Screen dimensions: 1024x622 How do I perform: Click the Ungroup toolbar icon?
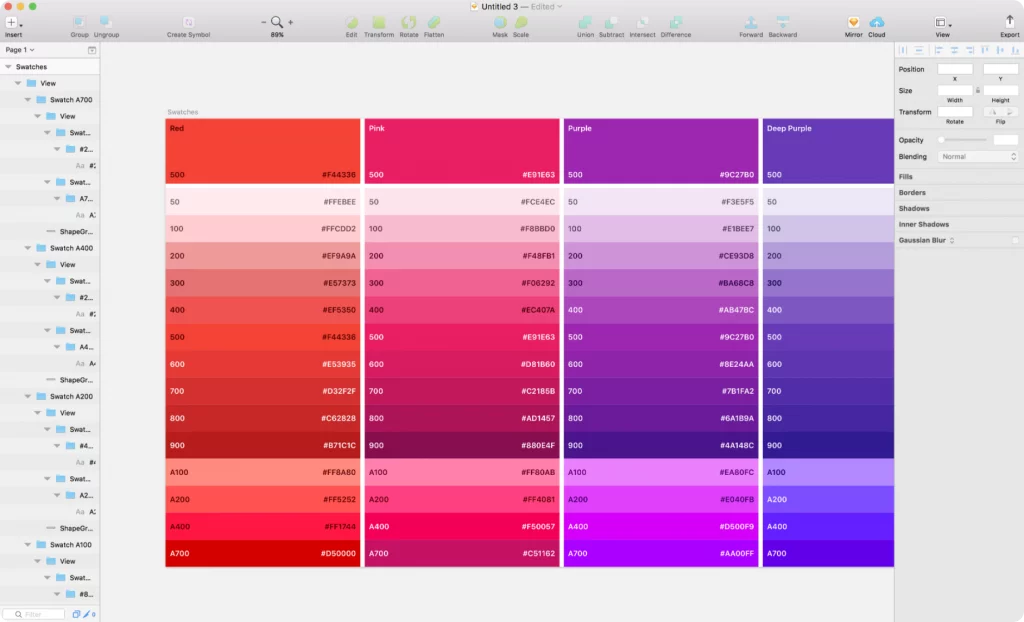106,22
